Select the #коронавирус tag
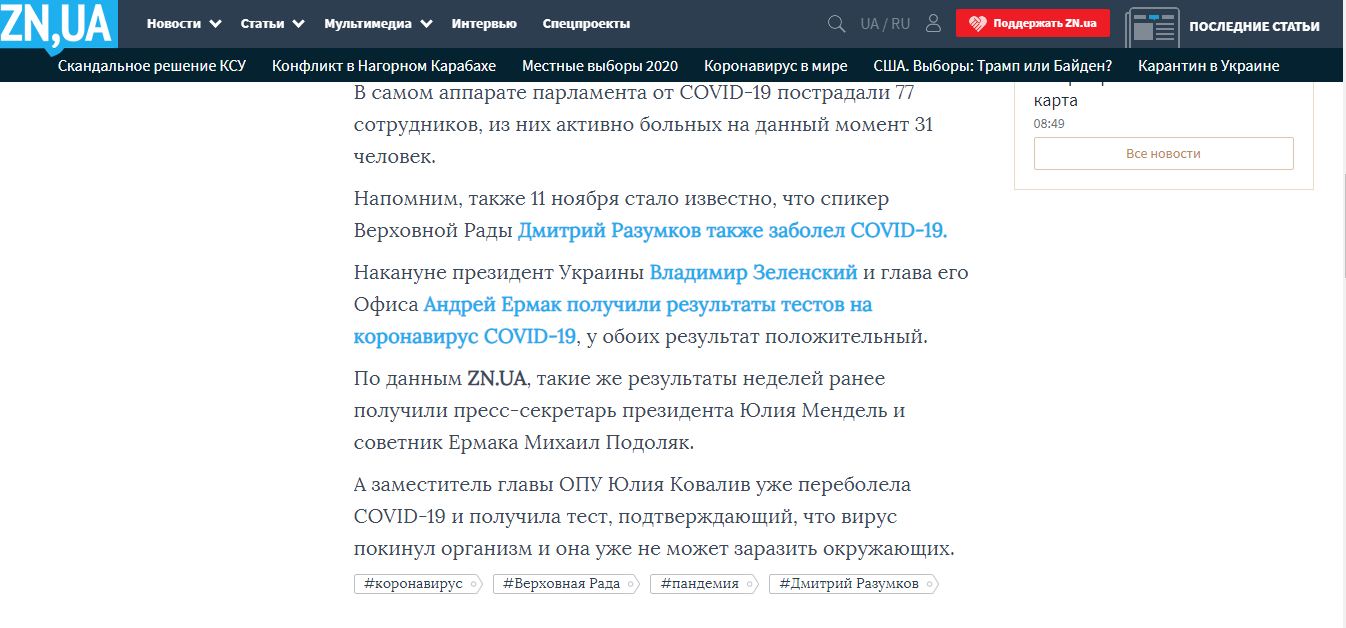This screenshot has width=1346, height=628. pos(414,584)
